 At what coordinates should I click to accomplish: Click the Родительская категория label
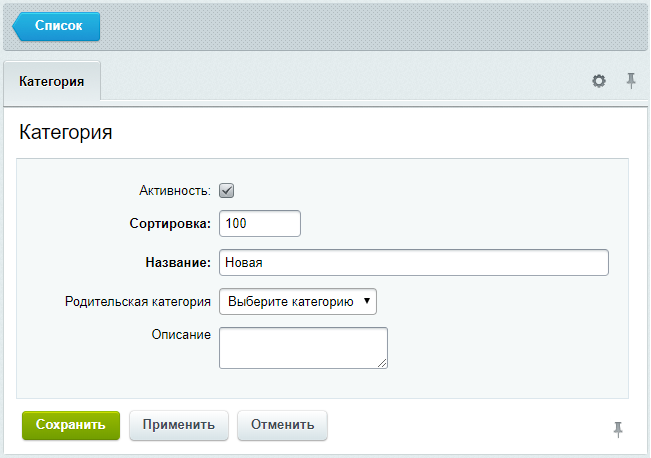click(138, 301)
